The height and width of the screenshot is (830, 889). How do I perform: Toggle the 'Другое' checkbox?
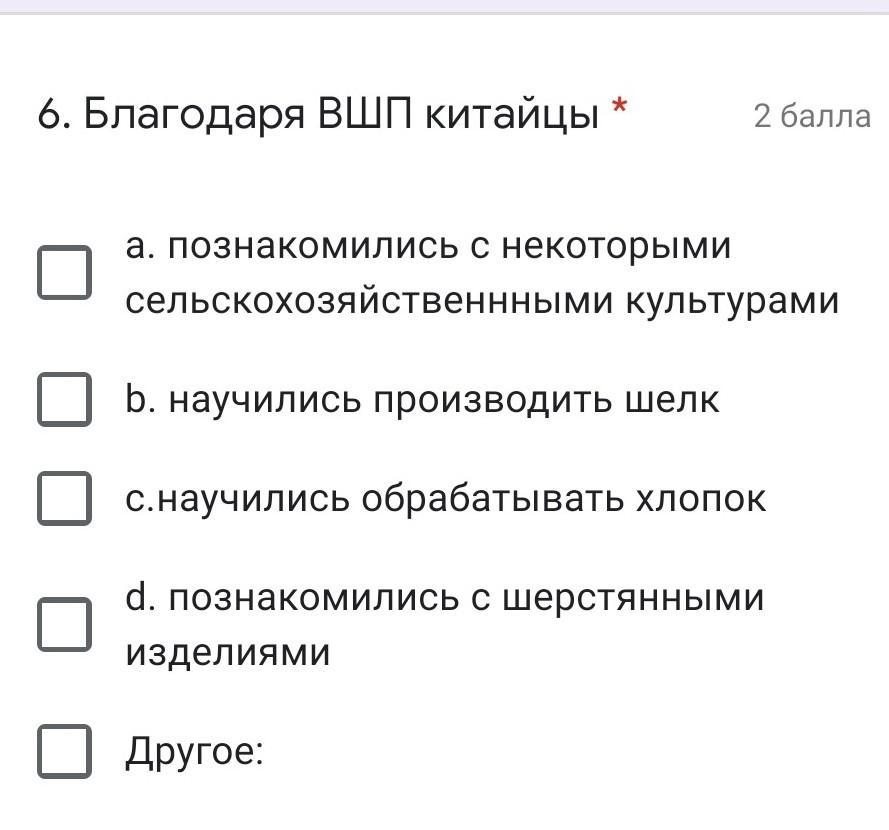tap(65, 752)
